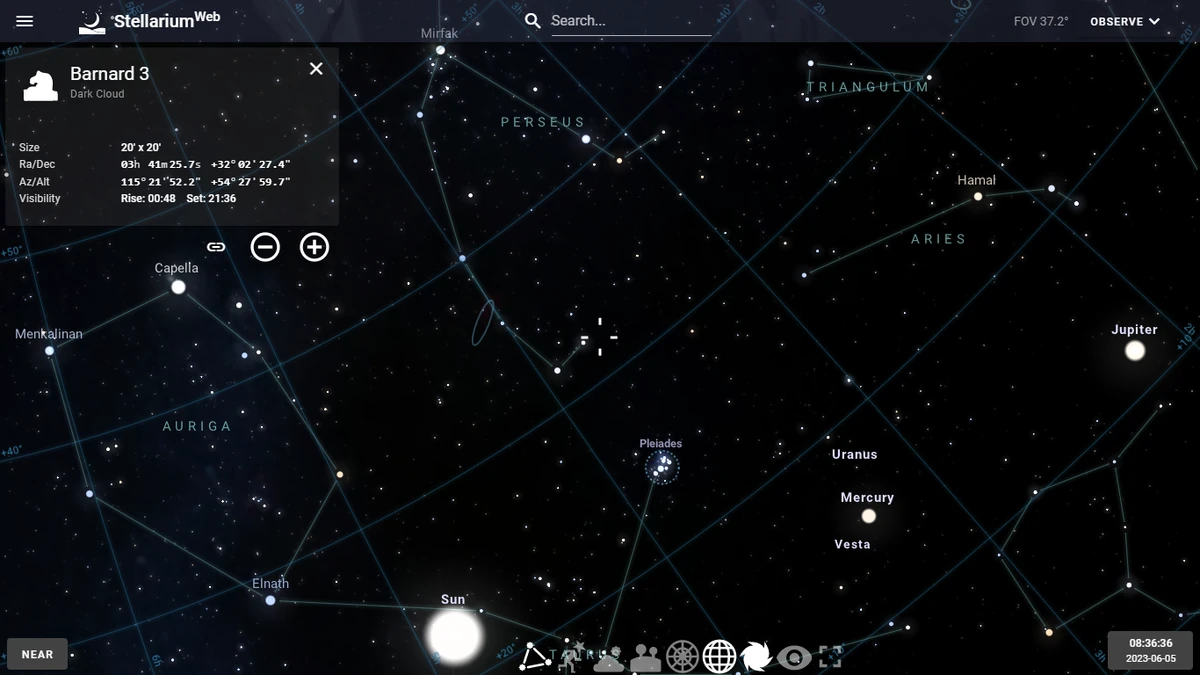Viewport: 1200px width, 675px height.
Task: Expand the date and time panel
Action: [1150, 652]
